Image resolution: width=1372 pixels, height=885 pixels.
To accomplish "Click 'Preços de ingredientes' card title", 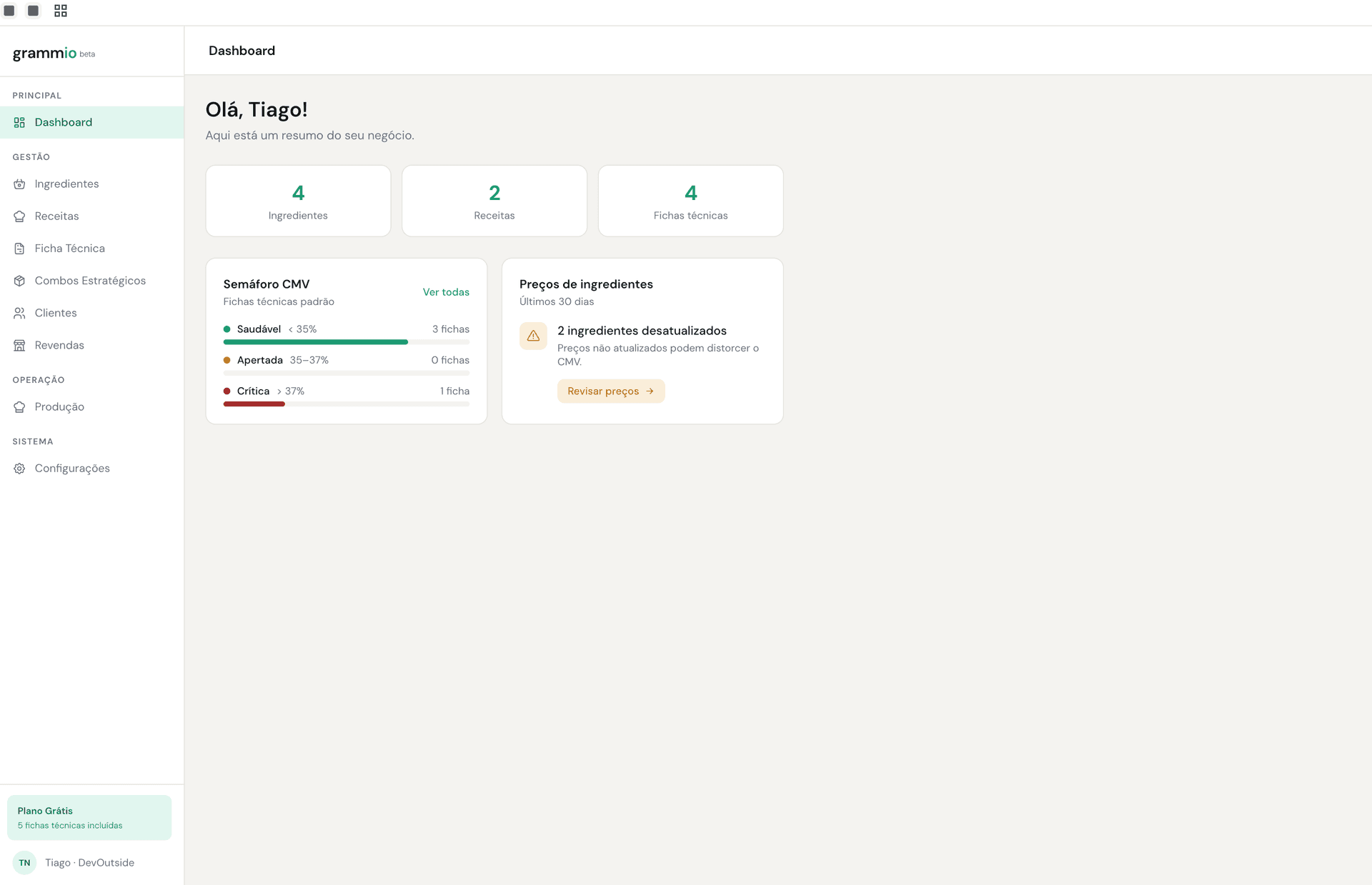I will [586, 284].
